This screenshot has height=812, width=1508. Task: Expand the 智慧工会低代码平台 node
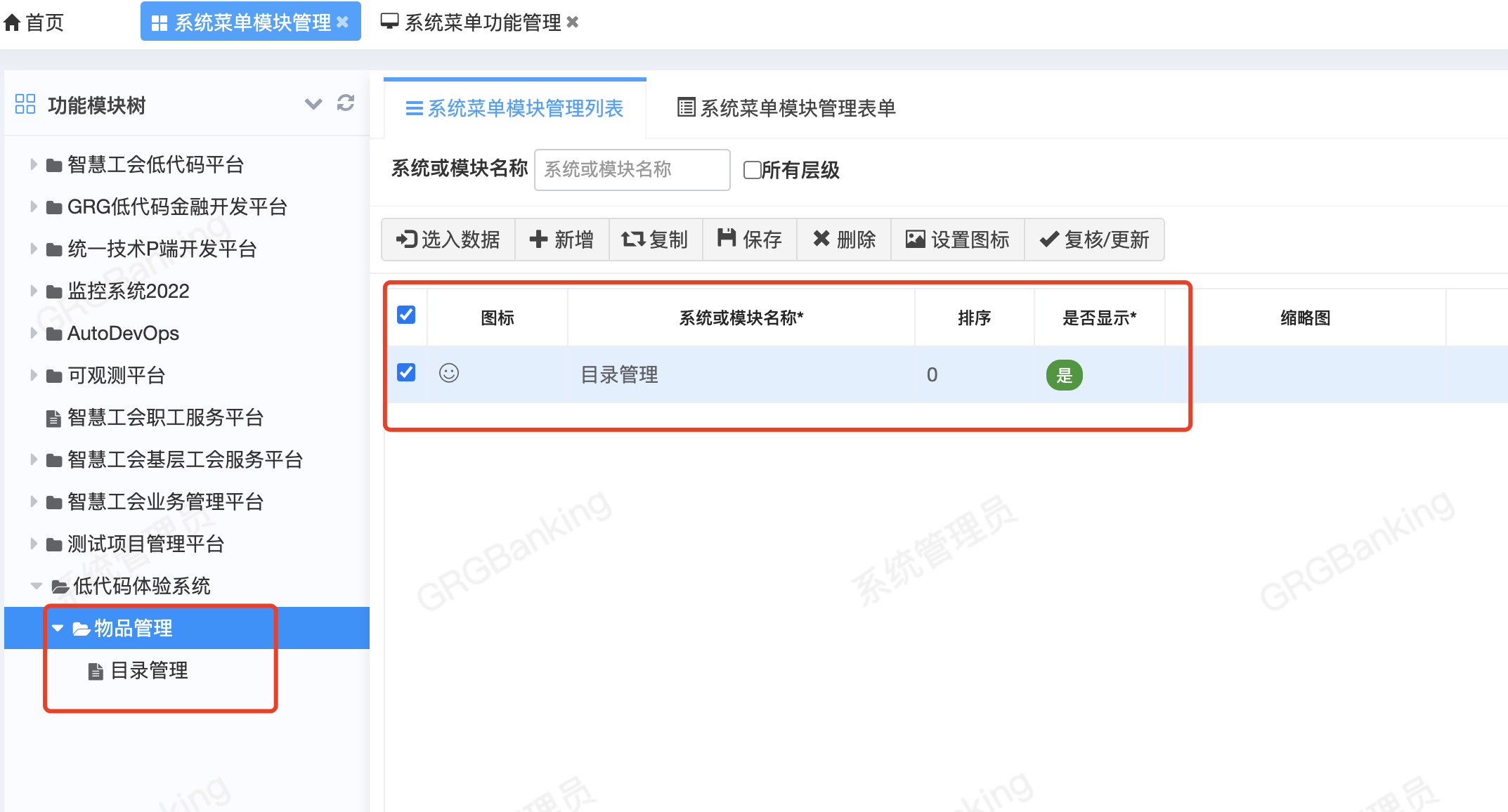pyautogui.click(x=33, y=164)
